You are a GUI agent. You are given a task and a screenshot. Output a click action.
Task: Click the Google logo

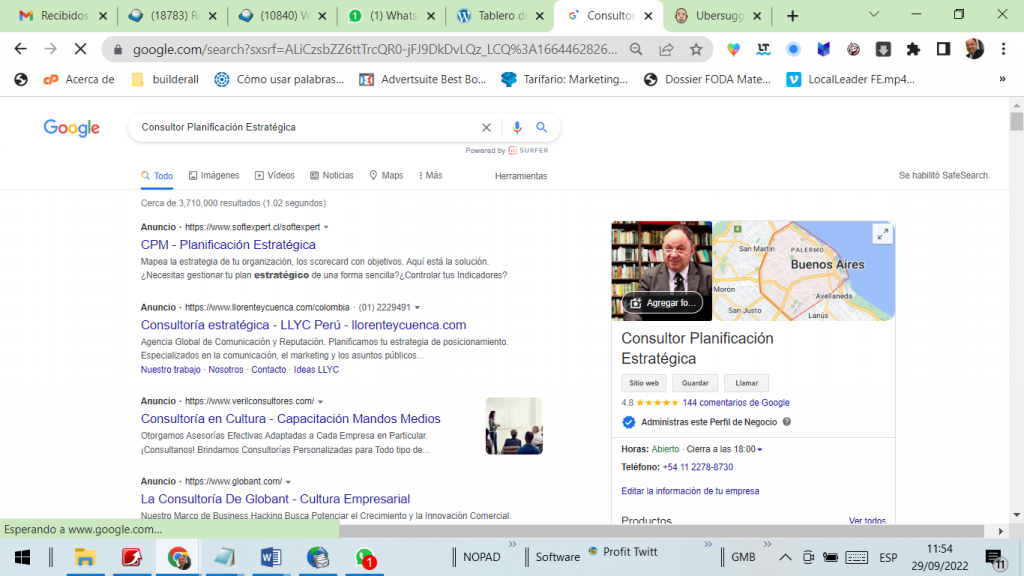click(x=72, y=128)
